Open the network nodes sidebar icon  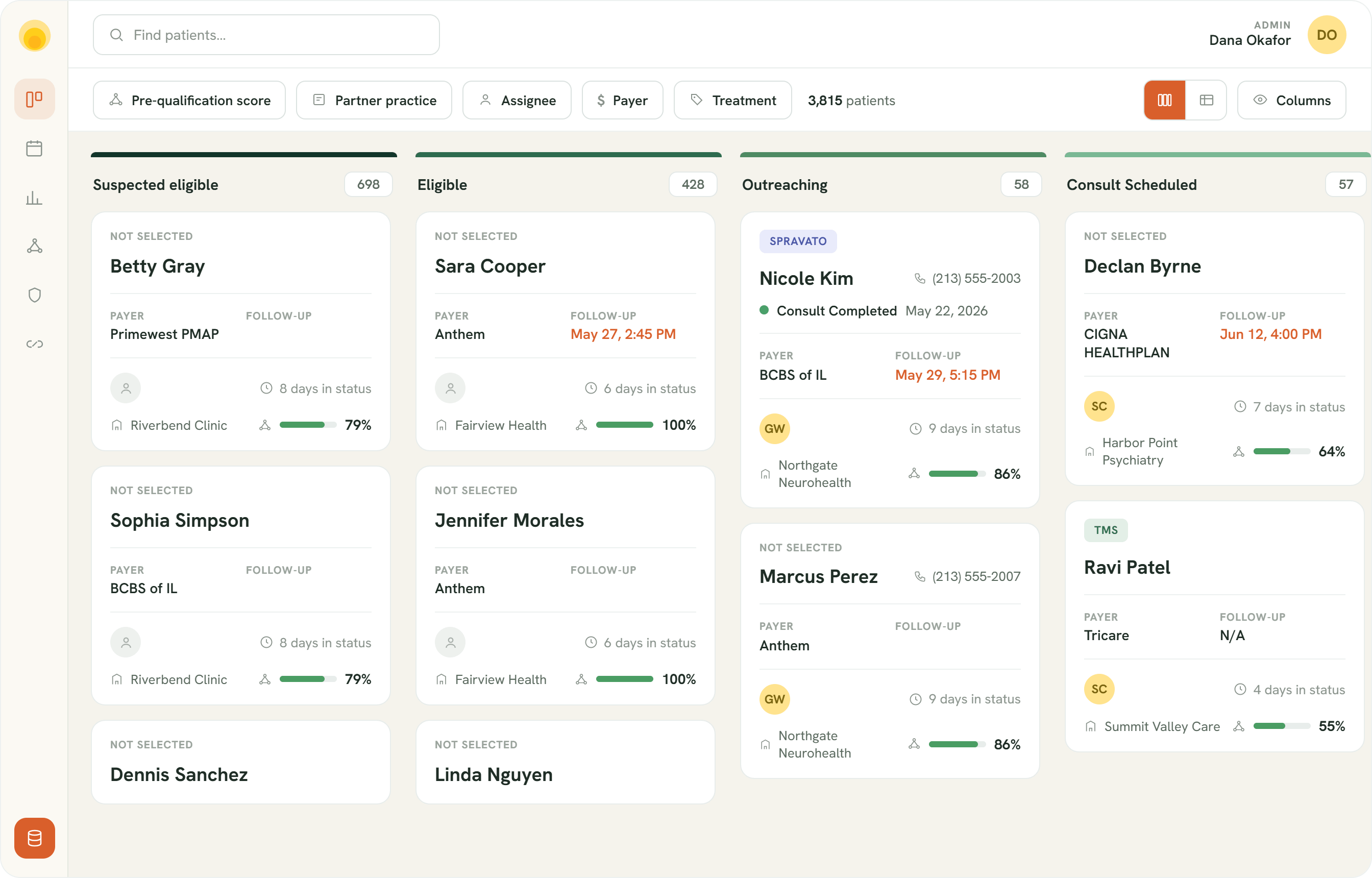34,246
